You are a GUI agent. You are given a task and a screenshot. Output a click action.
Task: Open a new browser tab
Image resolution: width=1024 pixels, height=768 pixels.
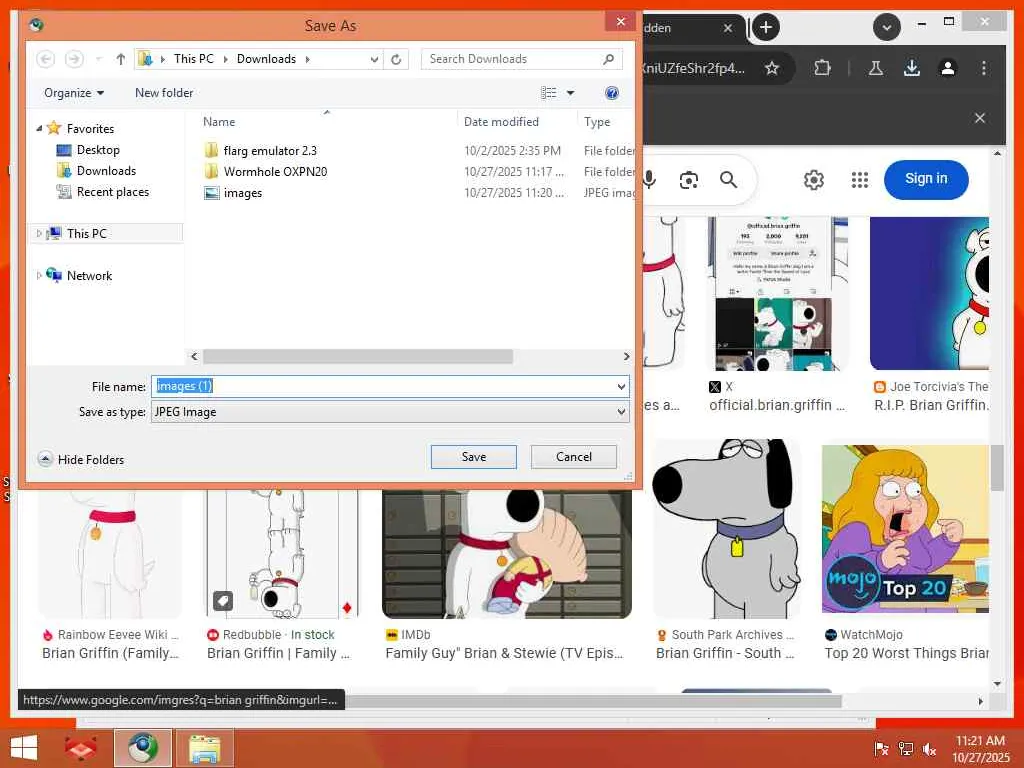coord(766,27)
